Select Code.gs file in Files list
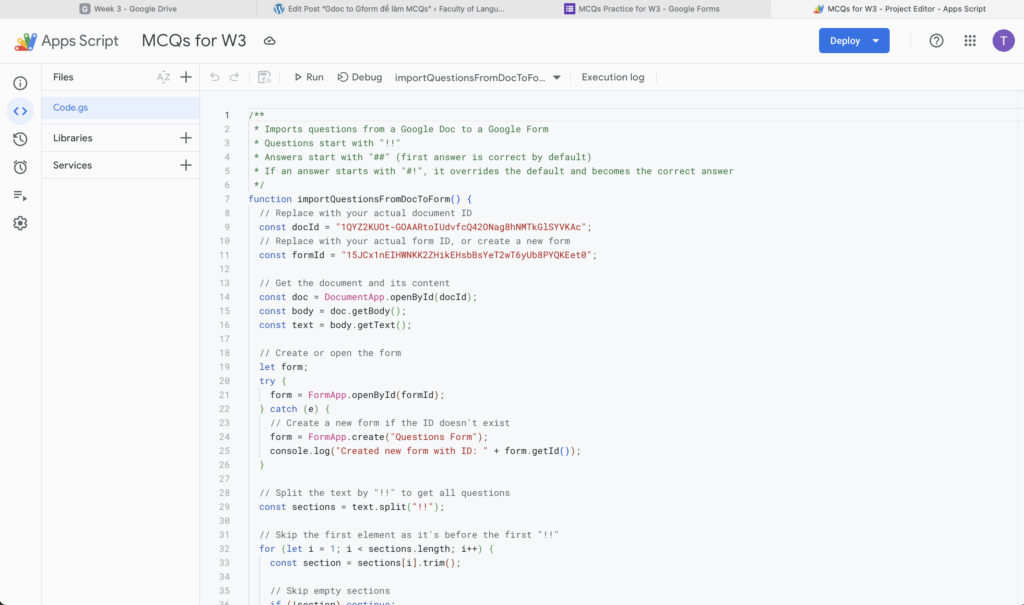 pos(70,107)
